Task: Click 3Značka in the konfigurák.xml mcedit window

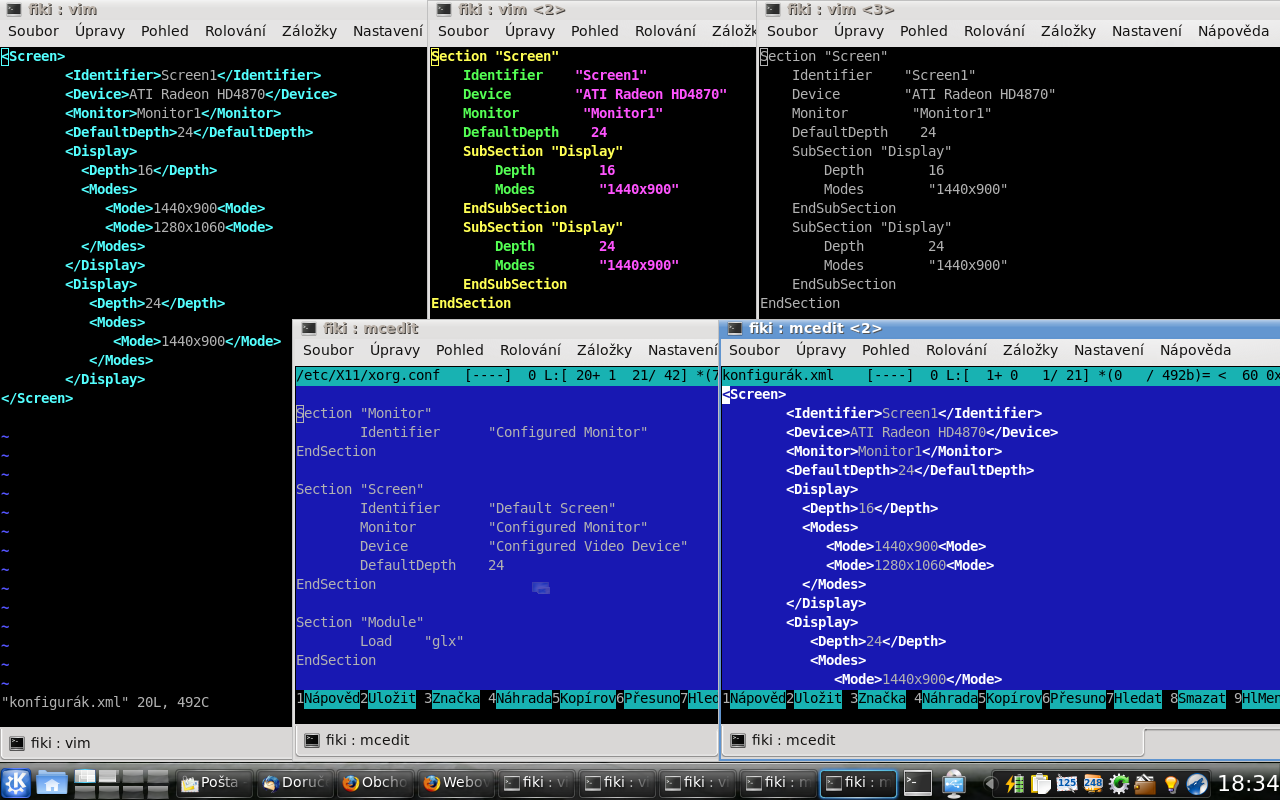Action: click(x=878, y=698)
